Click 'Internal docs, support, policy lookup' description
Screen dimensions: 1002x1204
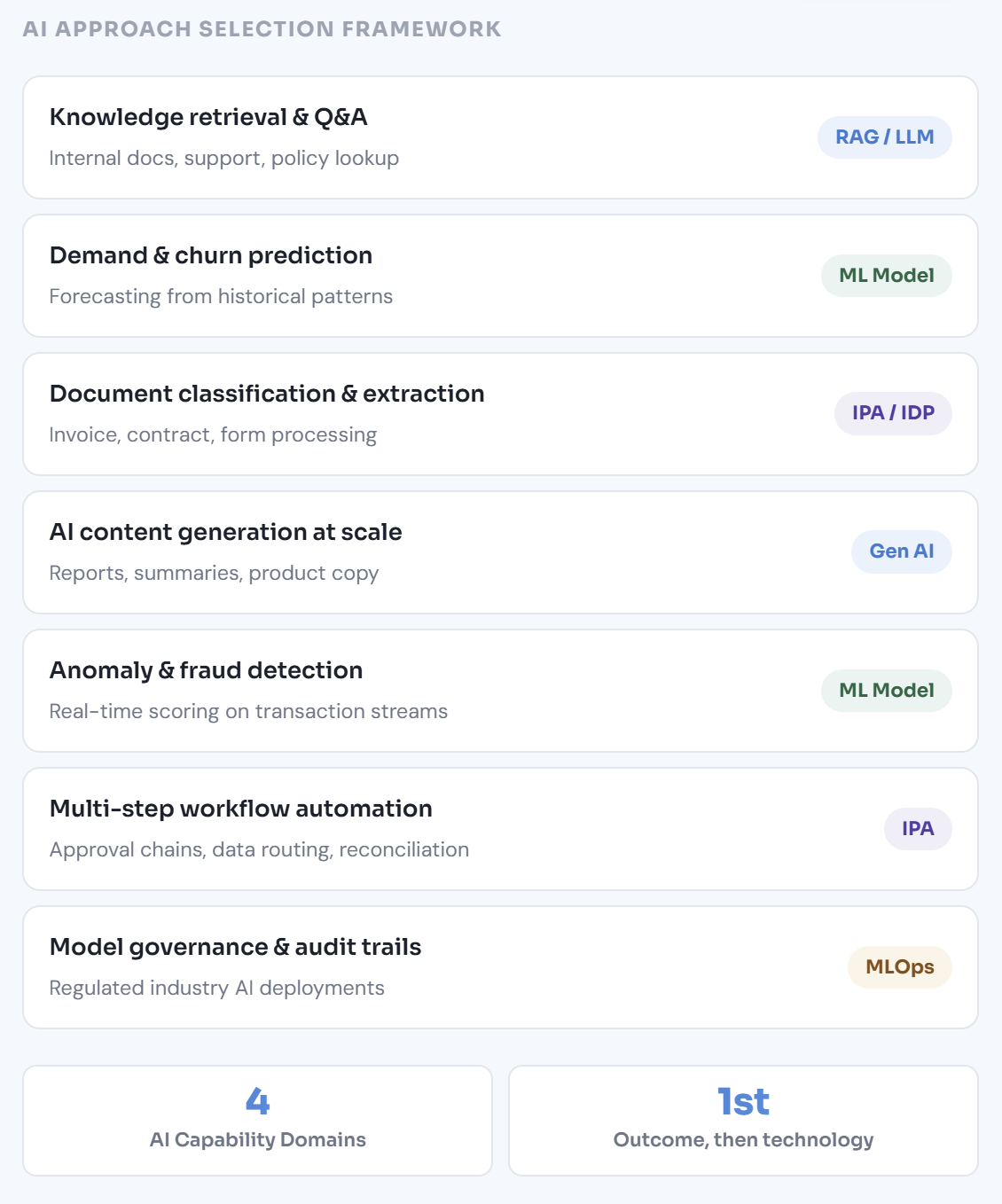[224, 158]
